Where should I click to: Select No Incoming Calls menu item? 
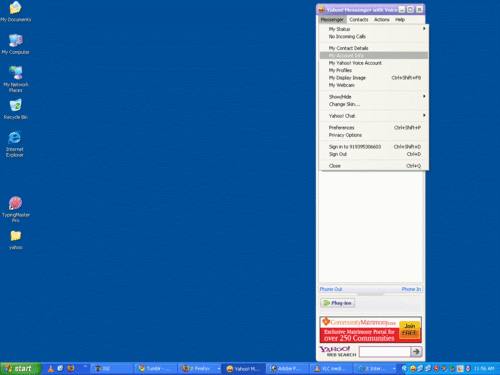click(374, 36)
